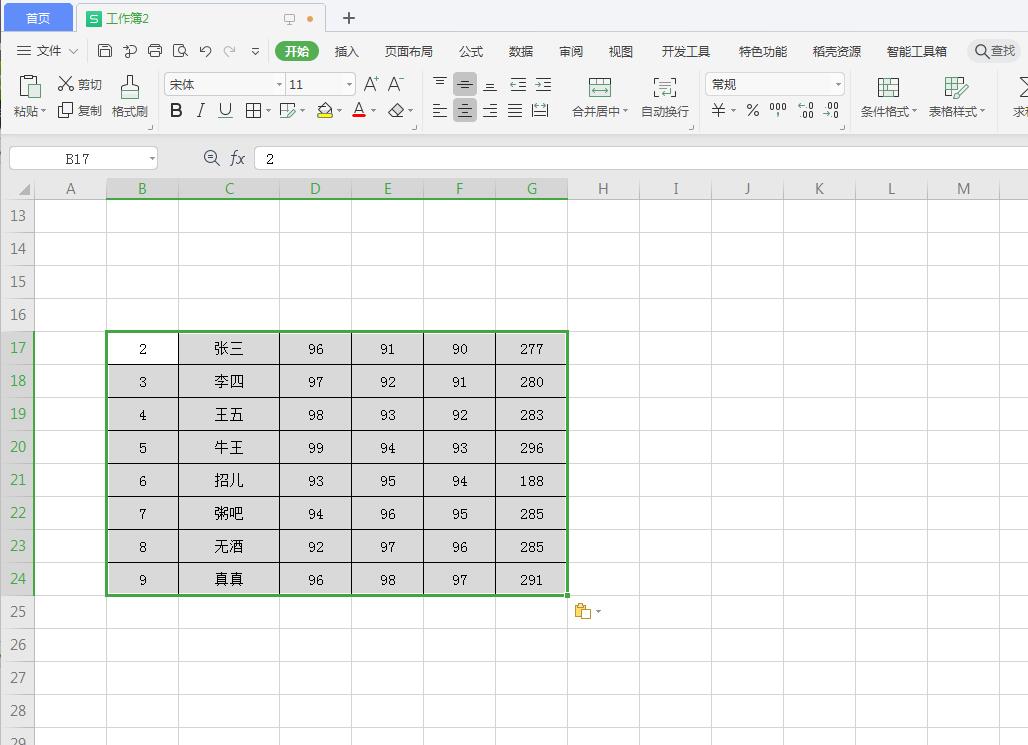
Task: Click the increase decimal places icon
Action: [x=805, y=111]
